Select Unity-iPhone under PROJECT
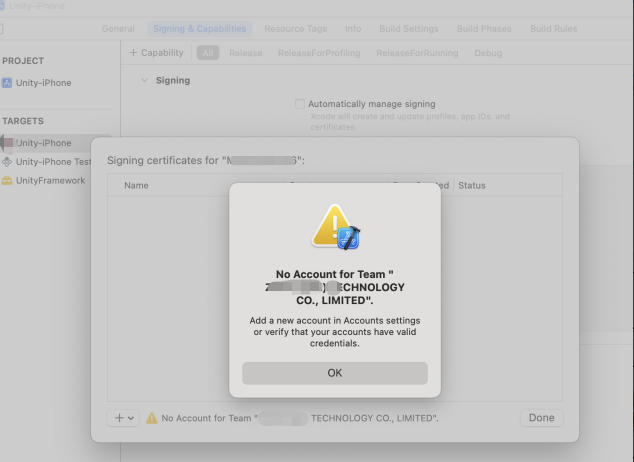The height and width of the screenshot is (462, 634). tap(43, 83)
